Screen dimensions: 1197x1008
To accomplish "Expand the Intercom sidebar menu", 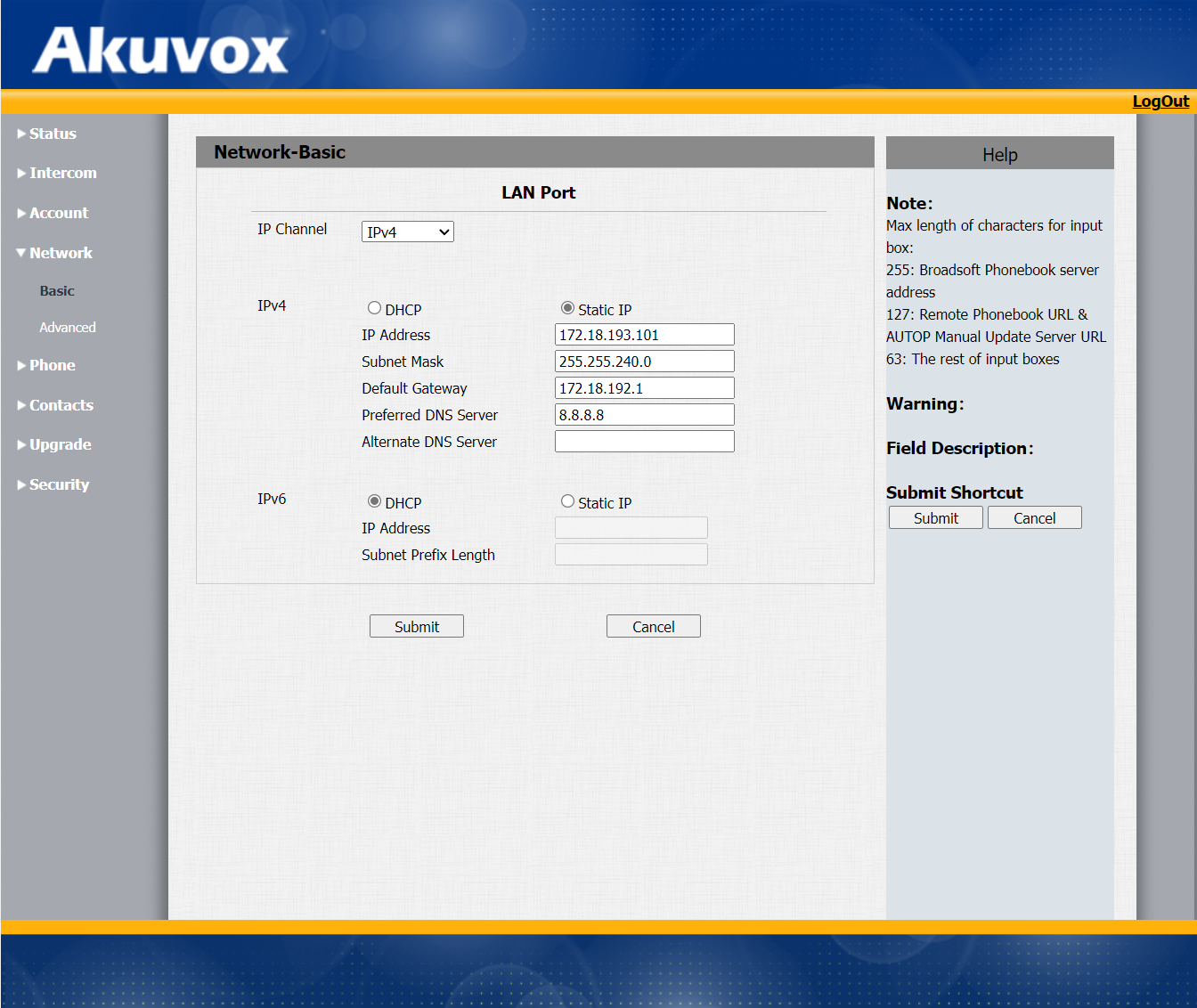I will point(62,172).
